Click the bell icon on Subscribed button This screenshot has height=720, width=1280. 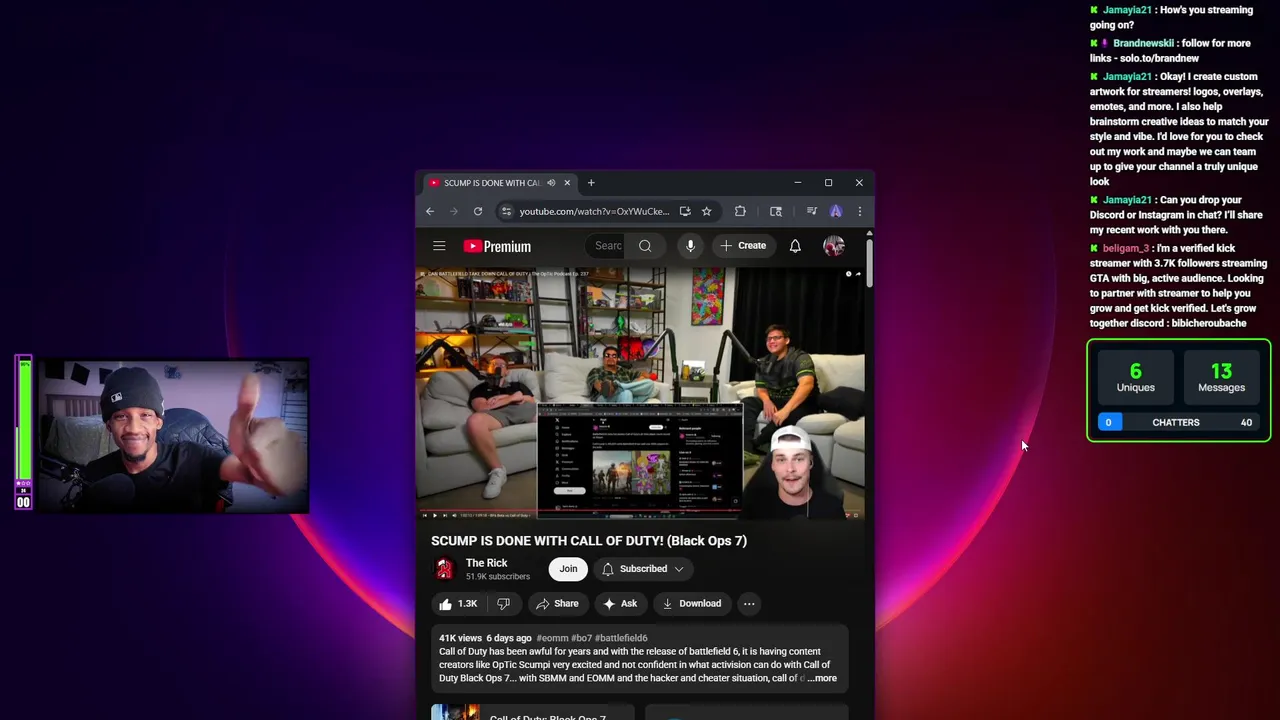pyautogui.click(x=607, y=569)
